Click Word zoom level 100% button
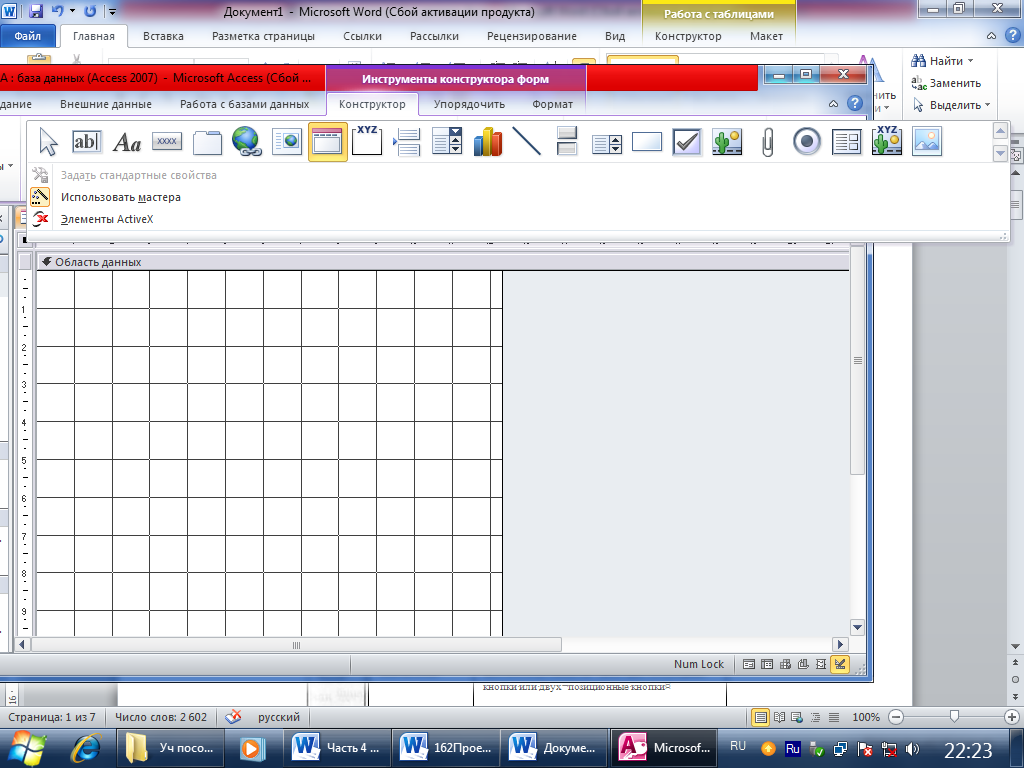The height and width of the screenshot is (768, 1024). pos(865,717)
